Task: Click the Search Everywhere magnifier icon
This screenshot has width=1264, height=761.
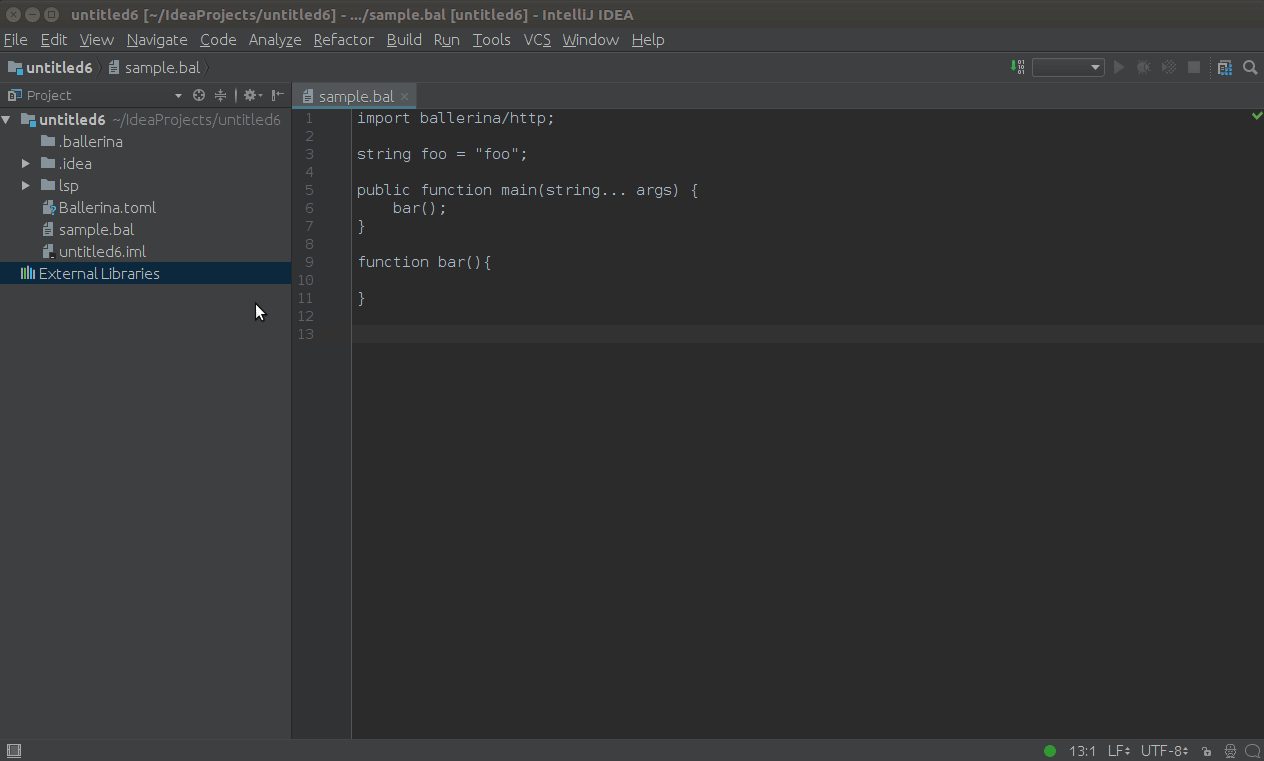Action: 1250,67
